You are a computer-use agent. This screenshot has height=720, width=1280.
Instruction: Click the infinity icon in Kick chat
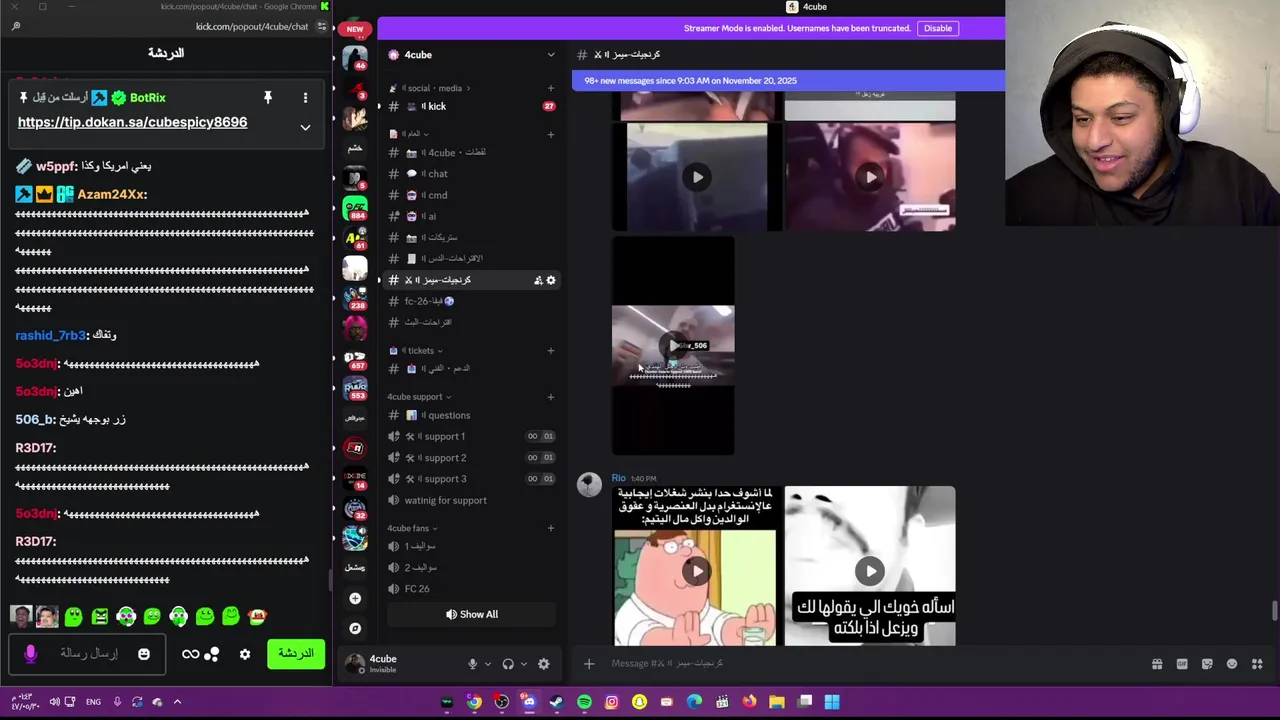(x=190, y=654)
